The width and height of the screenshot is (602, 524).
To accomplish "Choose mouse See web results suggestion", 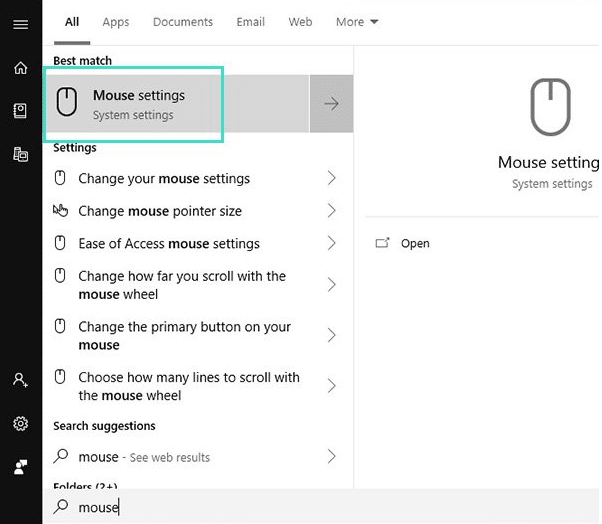I will click(x=144, y=457).
